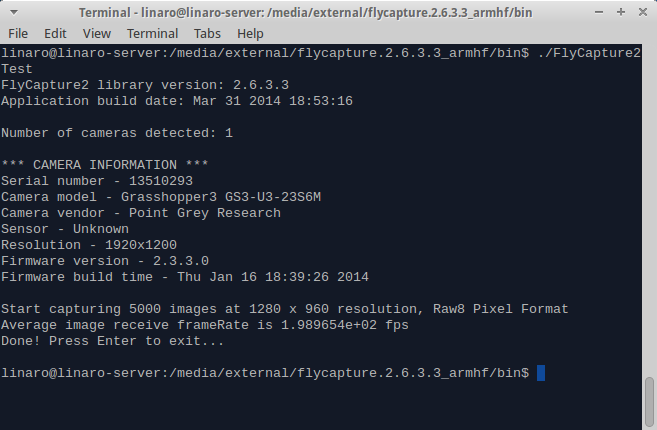Click the 1920x1200 resolution text
This screenshot has height=430, width=657.
pos(141,245)
